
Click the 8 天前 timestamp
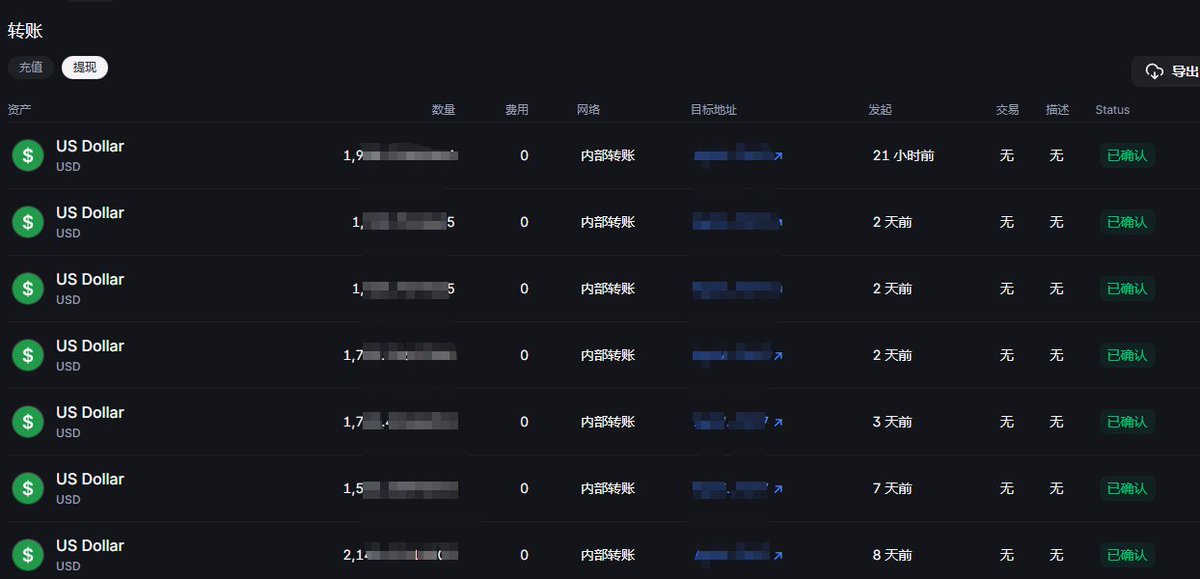click(892, 555)
